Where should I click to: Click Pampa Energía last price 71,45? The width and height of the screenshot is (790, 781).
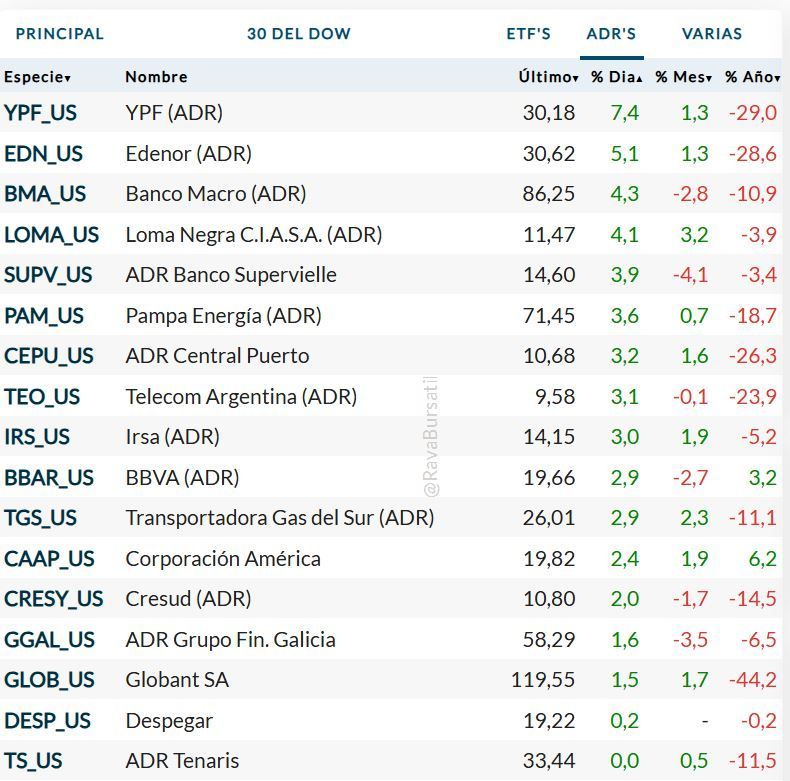[549, 316]
